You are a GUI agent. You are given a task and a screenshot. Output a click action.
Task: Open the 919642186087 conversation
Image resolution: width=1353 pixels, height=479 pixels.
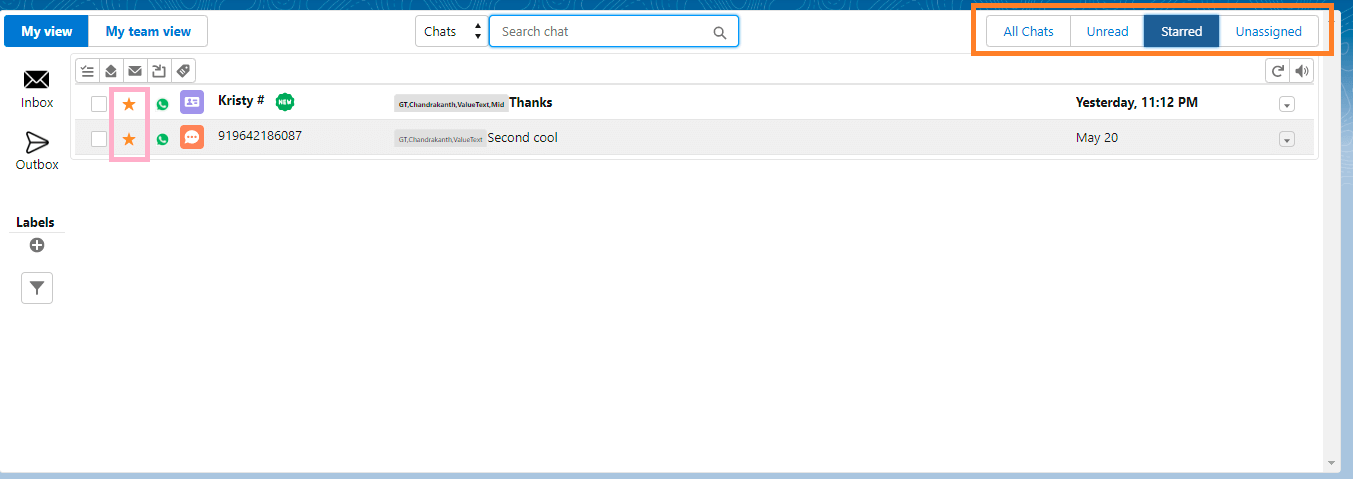coord(260,135)
